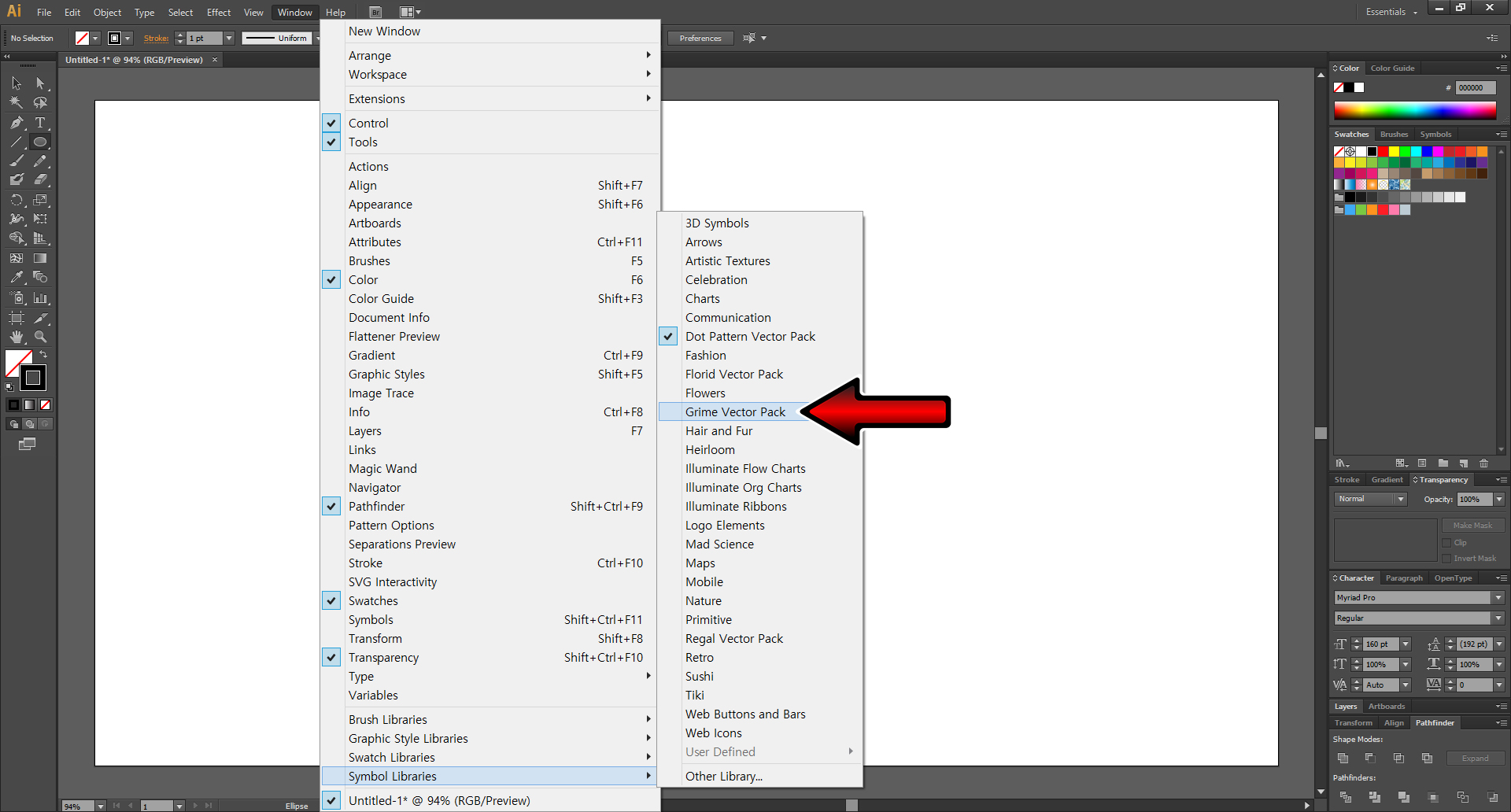
Task: Click Unite shape mode in Pathfinder
Action: pyautogui.click(x=1343, y=758)
